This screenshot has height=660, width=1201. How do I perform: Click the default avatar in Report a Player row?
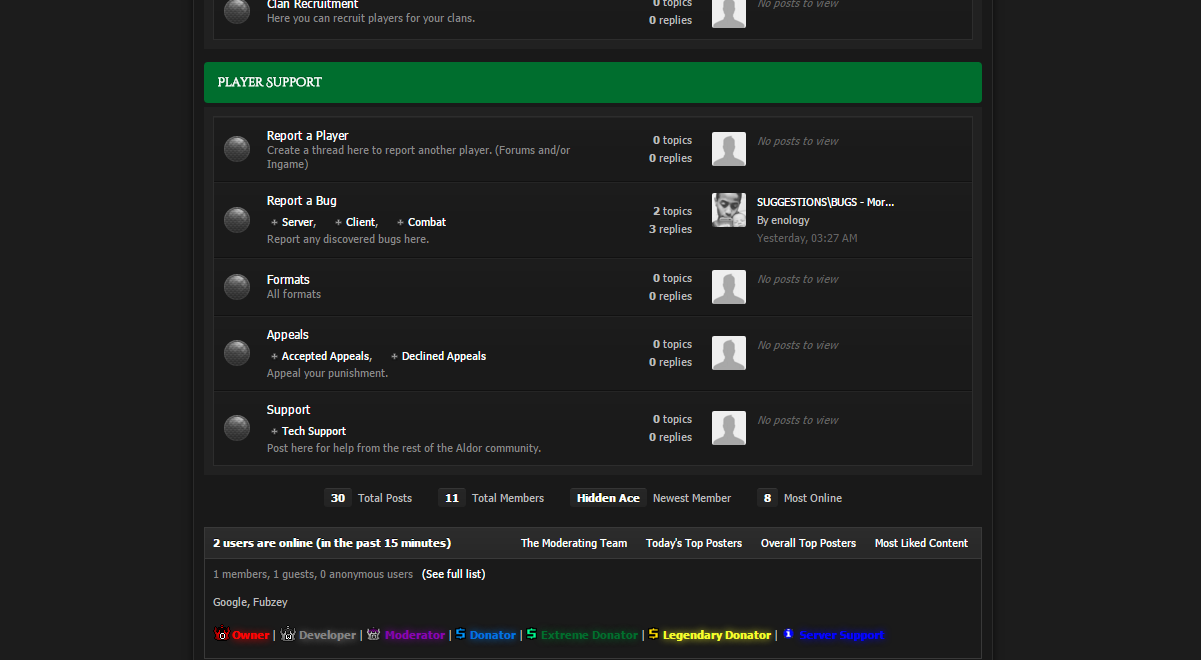click(x=729, y=149)
